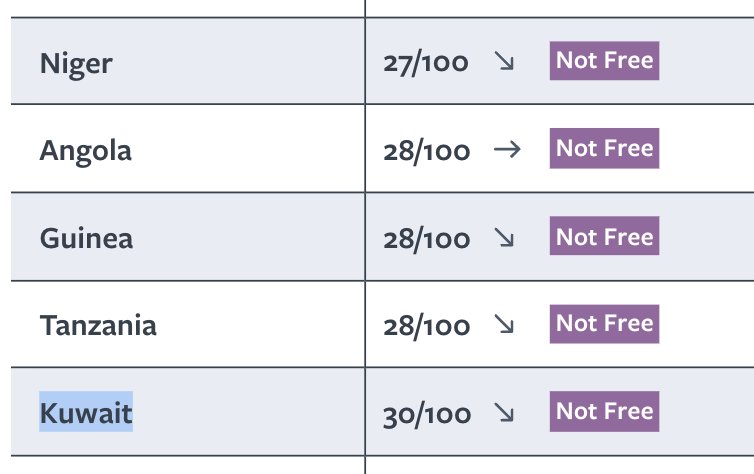This screenshot has width=754, height=474.
Task: Click the downward trend arrow for Kuwait
Action: (504, 413)
